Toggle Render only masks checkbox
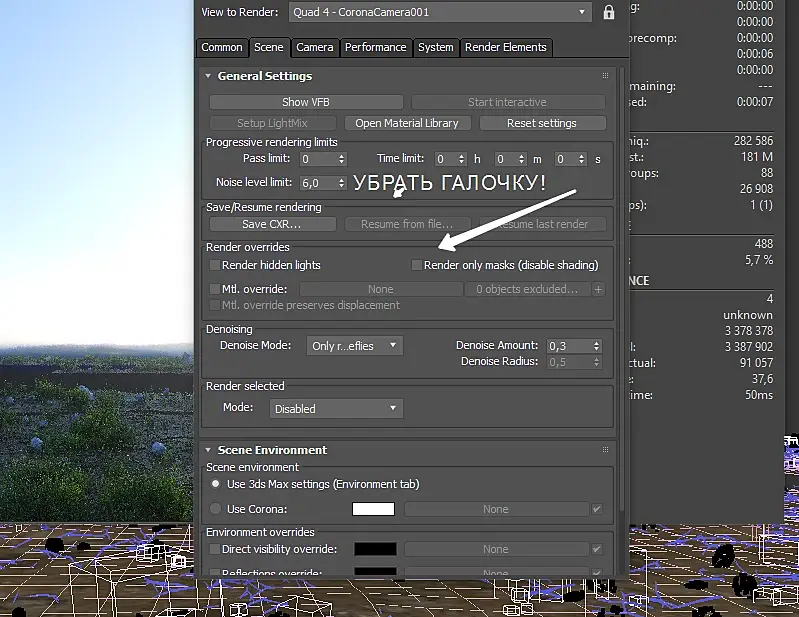 [417, 265]
